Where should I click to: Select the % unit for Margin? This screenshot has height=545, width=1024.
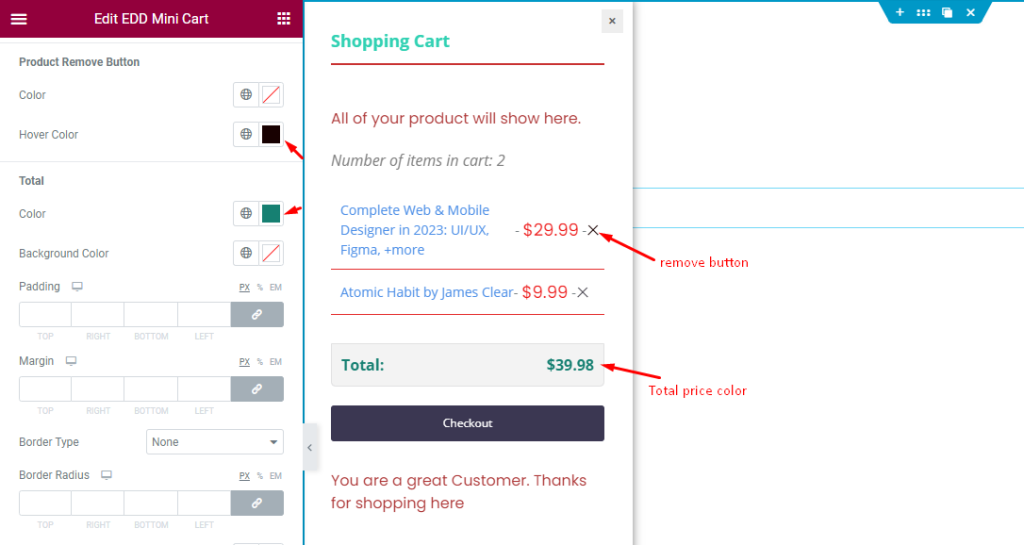coord(260,362)
